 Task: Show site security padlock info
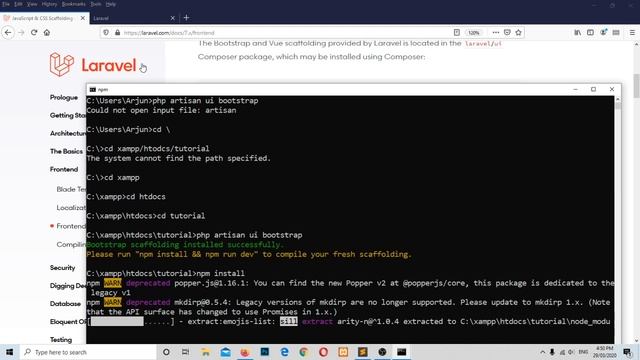pyautogui.click(x=118, y=33)
